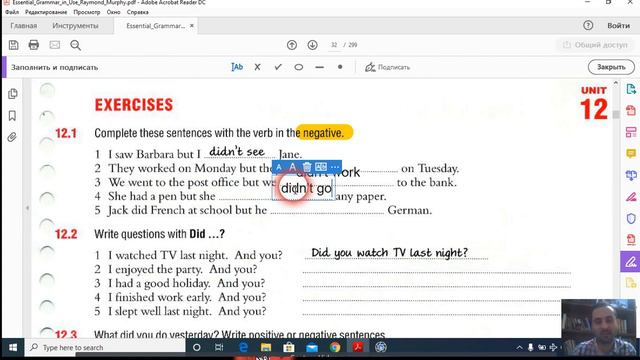Open File Explorer from the taskbar
Image resolution: width=640 pixels, height=360 pixels.
[266, 347]
